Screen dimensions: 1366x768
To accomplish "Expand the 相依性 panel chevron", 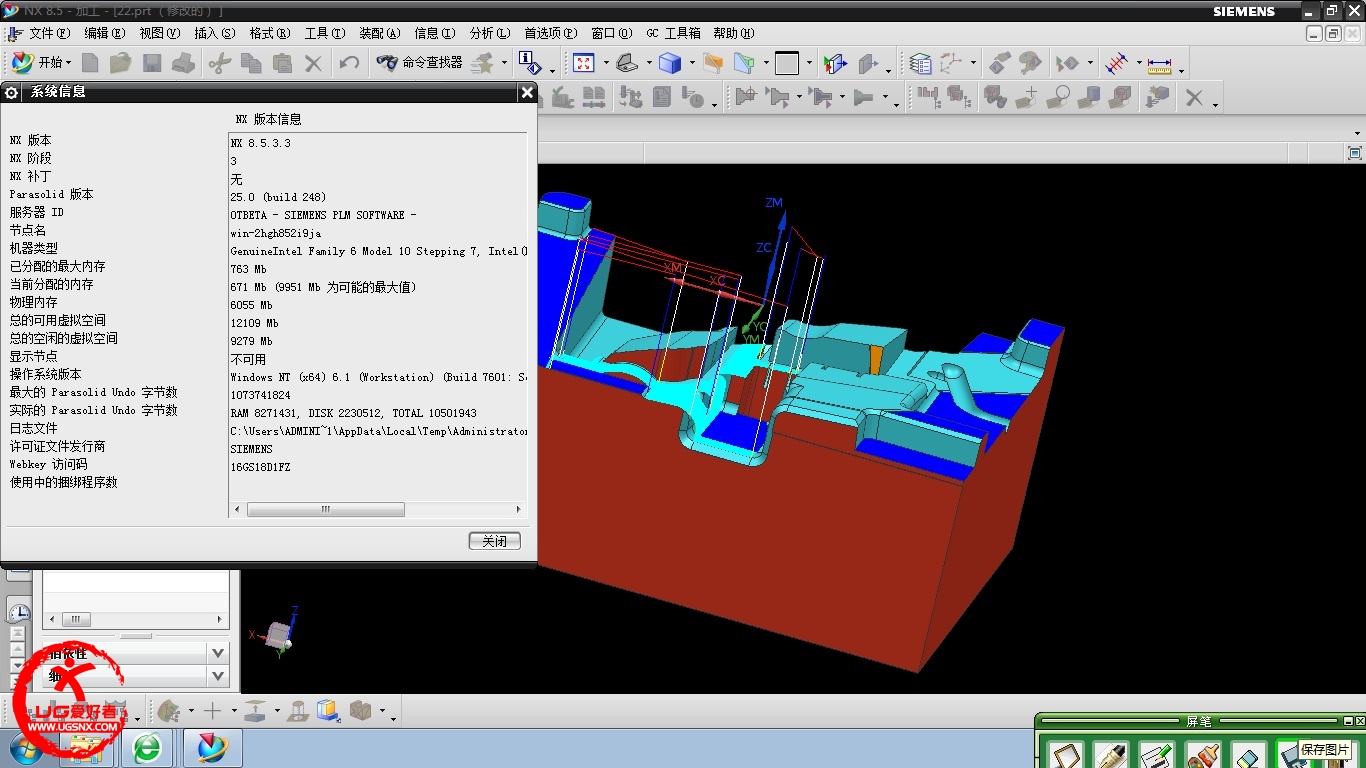I will pyautogui.click(x=219, y=653).
